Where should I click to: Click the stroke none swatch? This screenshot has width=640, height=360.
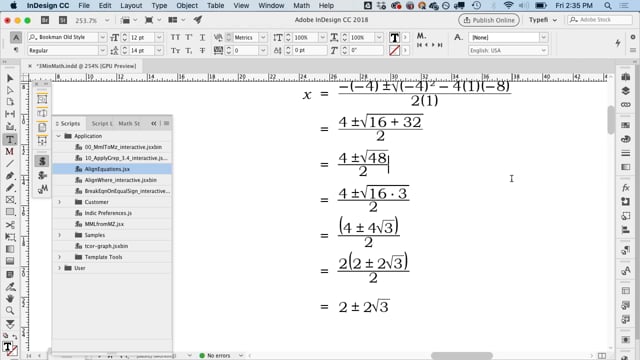click(394, 51)
